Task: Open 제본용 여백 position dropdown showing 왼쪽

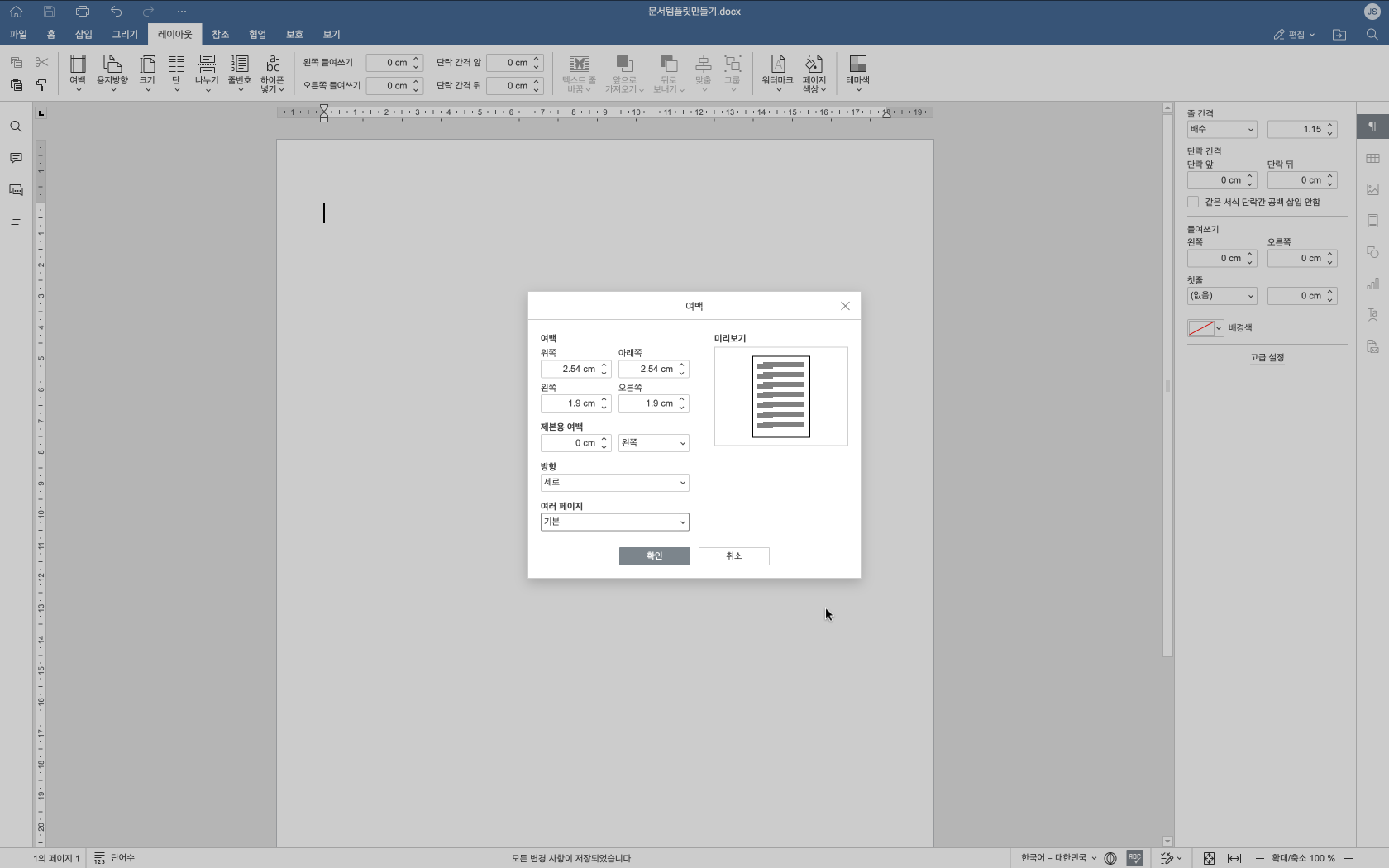Action: pos(653,443)
